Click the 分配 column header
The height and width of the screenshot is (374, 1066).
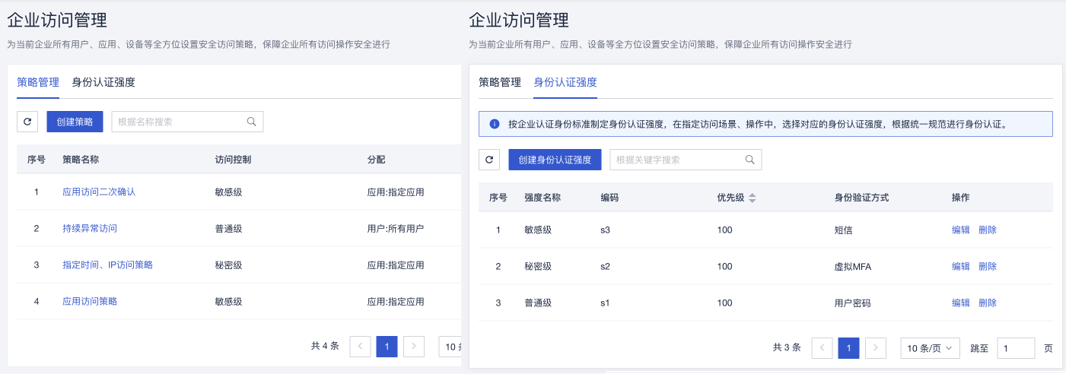click(376, 160)
